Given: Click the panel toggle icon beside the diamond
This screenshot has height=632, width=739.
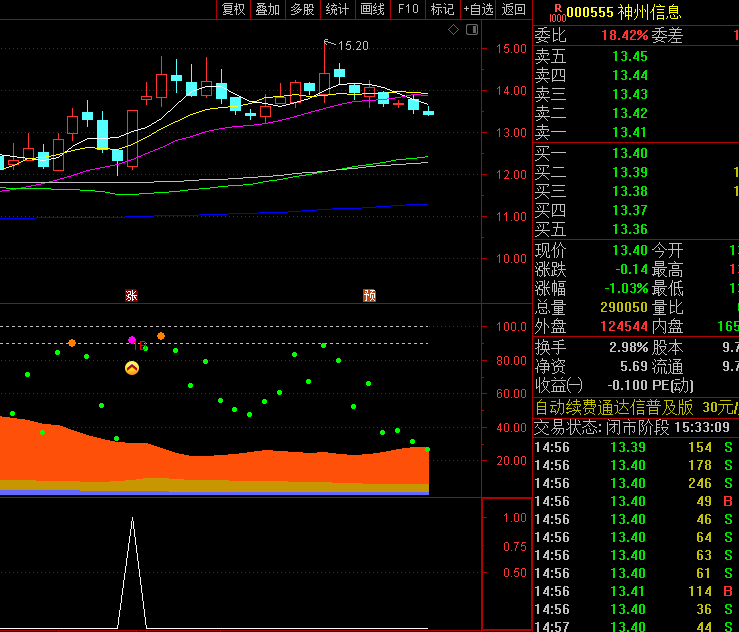Looking at the screenshot, I should (x=470, y=30).
